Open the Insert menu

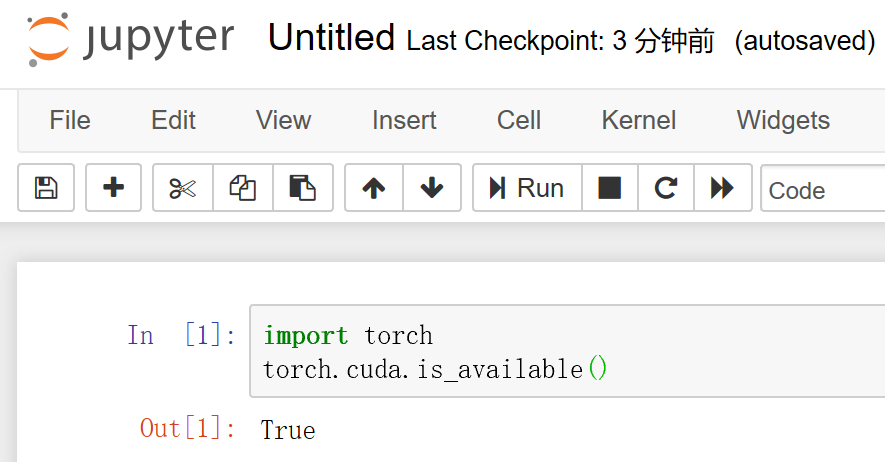click(x=404, y=120)
